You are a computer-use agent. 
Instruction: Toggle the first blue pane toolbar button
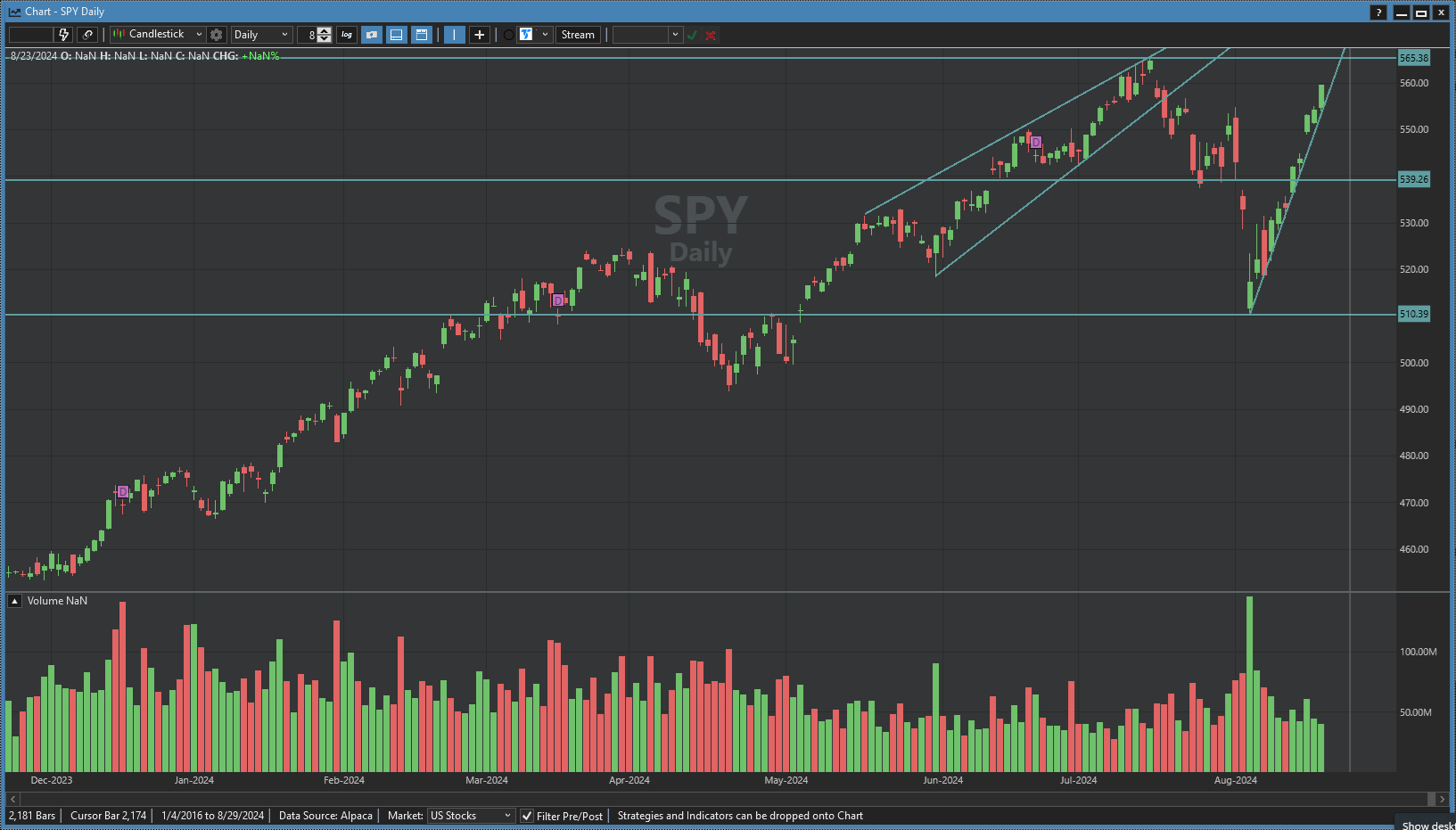[372, 35]
